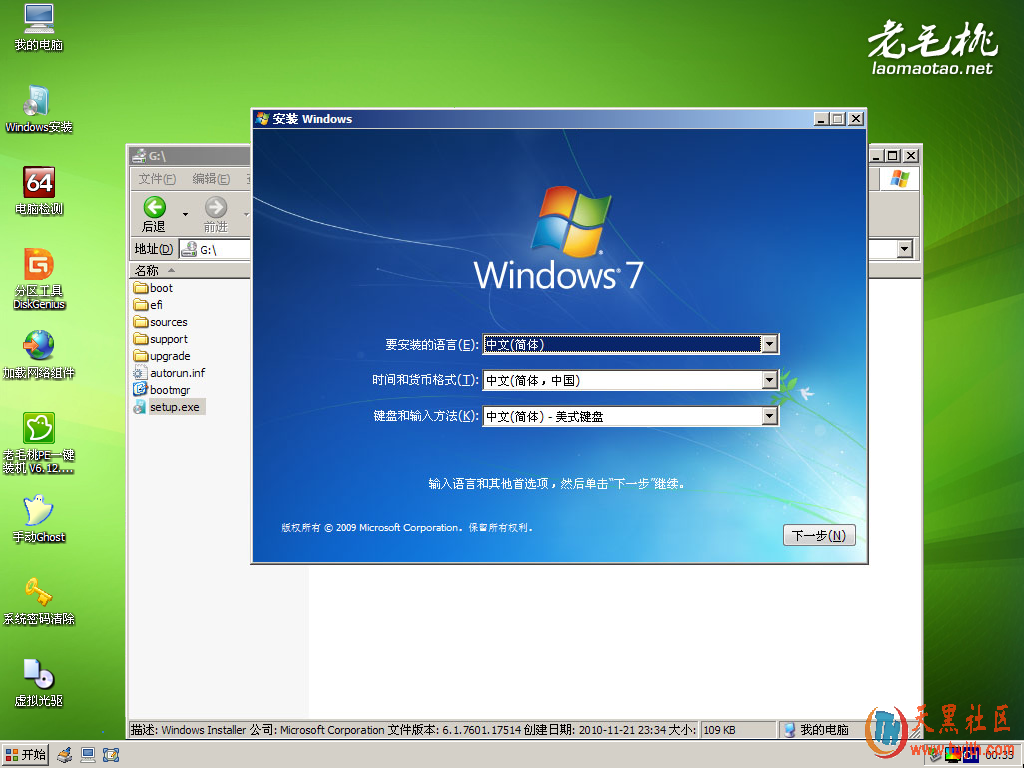
Task: Expand the 时间和货币格式 dropdown
Action: click(x=769, y=380)
